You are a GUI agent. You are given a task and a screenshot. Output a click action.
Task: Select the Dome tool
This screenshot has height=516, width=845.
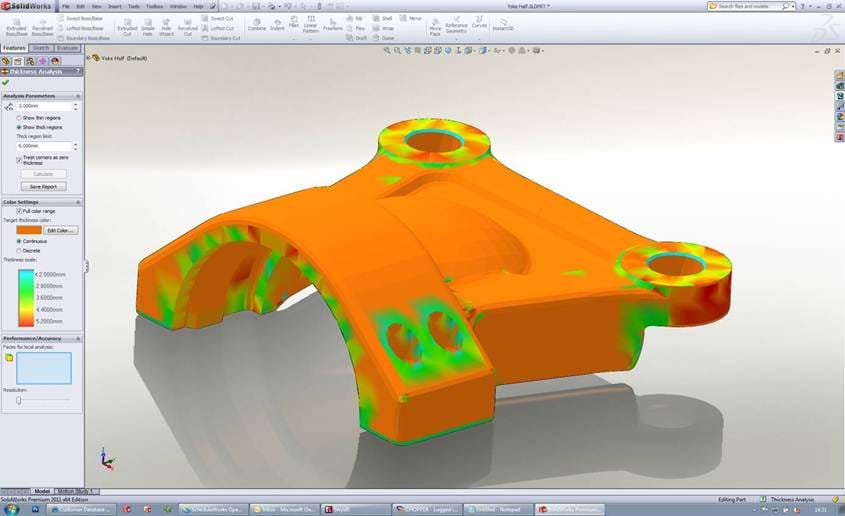click(384, 38)
